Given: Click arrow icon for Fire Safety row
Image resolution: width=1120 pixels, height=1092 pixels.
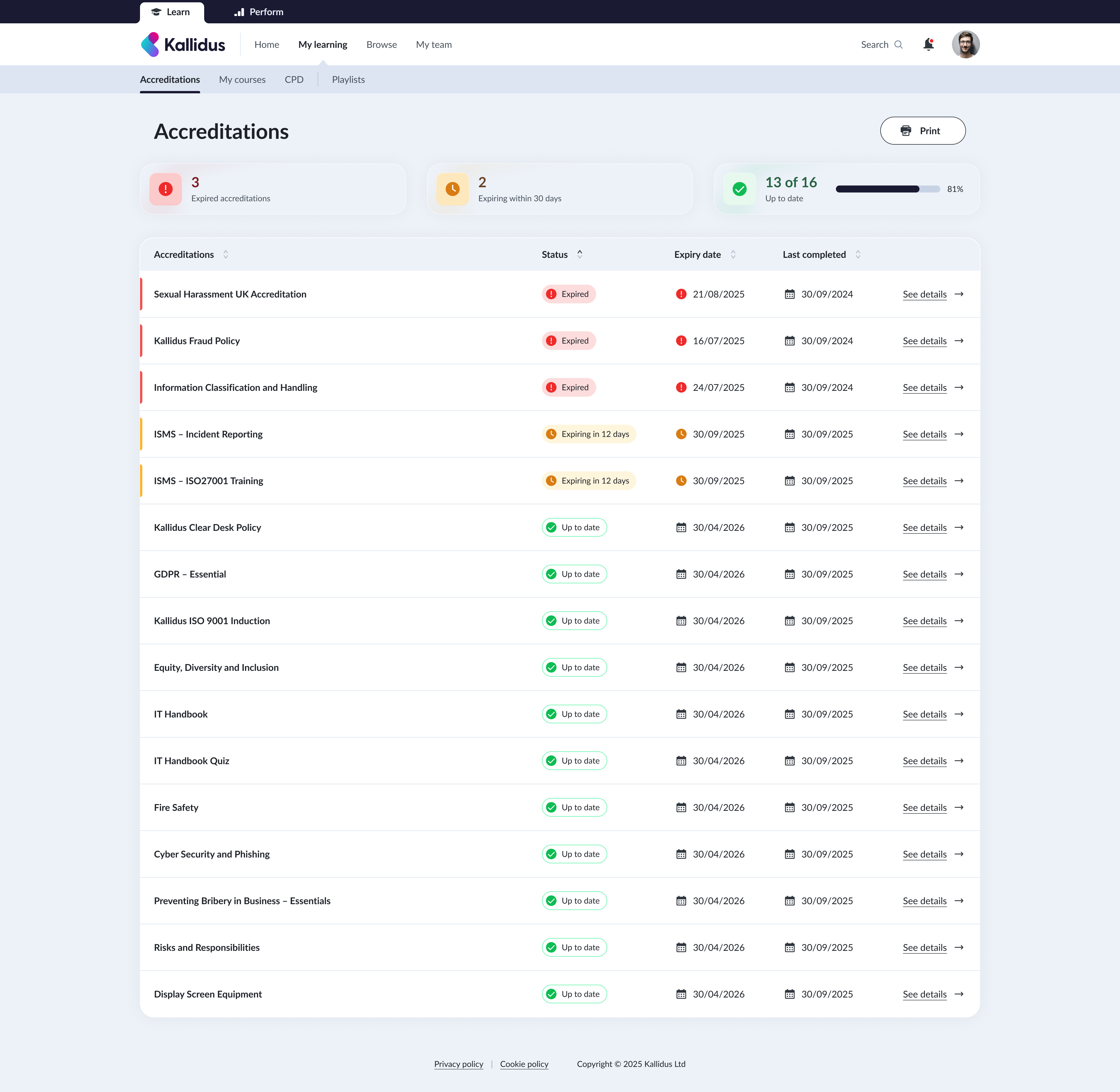Looking at the screenshot, I should (959, 807).
